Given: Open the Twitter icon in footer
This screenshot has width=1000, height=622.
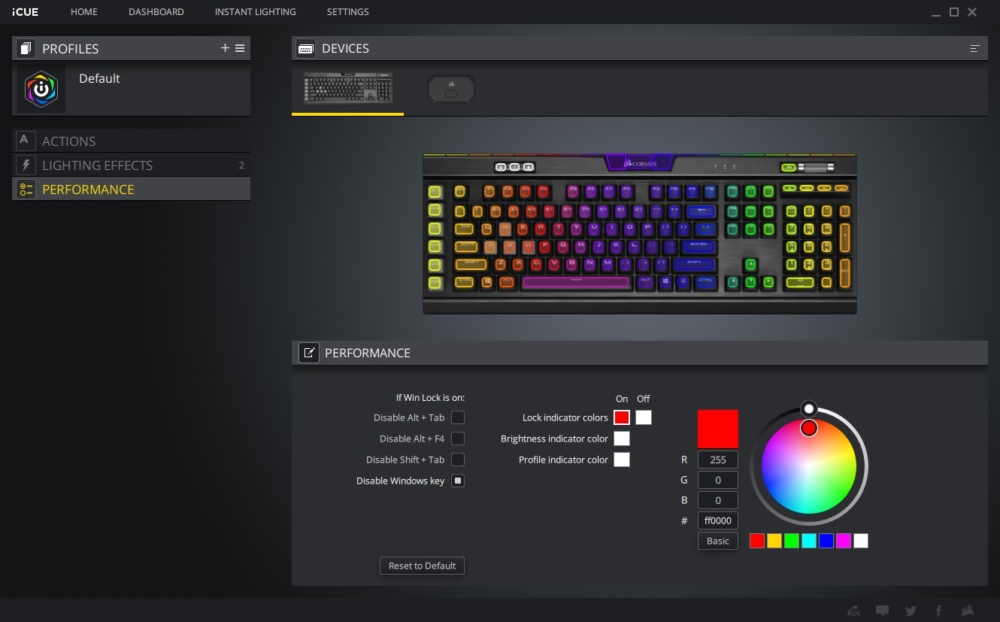Looking at the screenshot, I should coord(911,611).
